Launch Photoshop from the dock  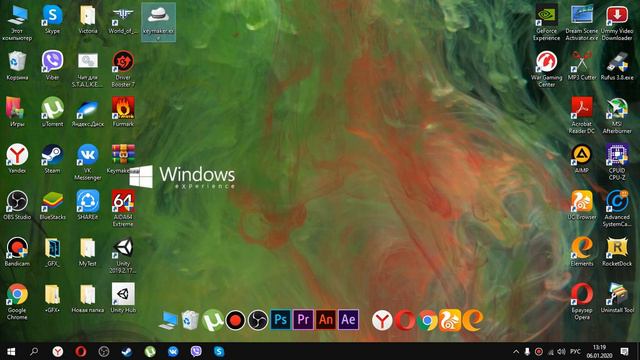click(281, 320)
